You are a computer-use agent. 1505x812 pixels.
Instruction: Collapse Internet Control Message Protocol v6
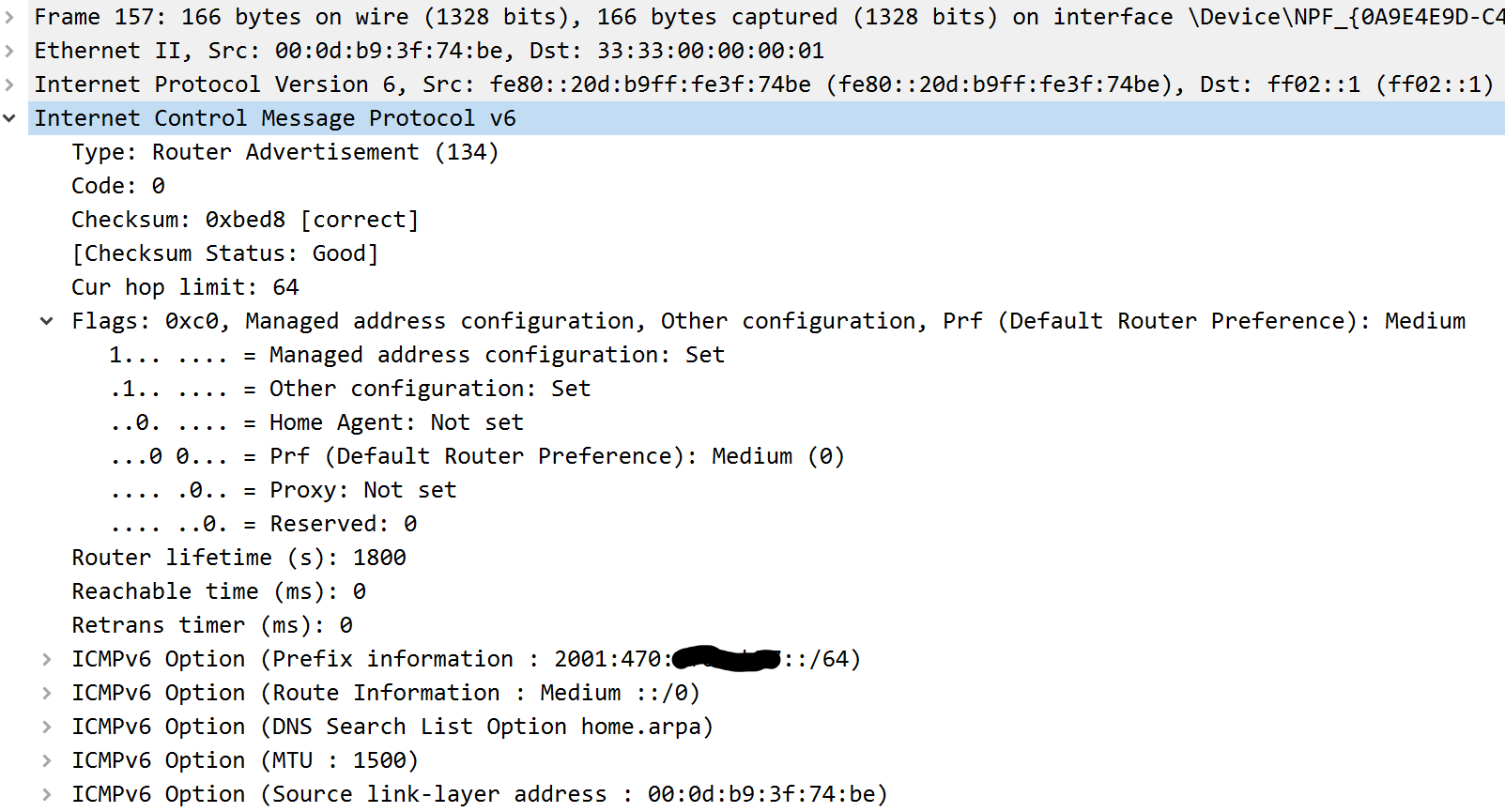9,118
